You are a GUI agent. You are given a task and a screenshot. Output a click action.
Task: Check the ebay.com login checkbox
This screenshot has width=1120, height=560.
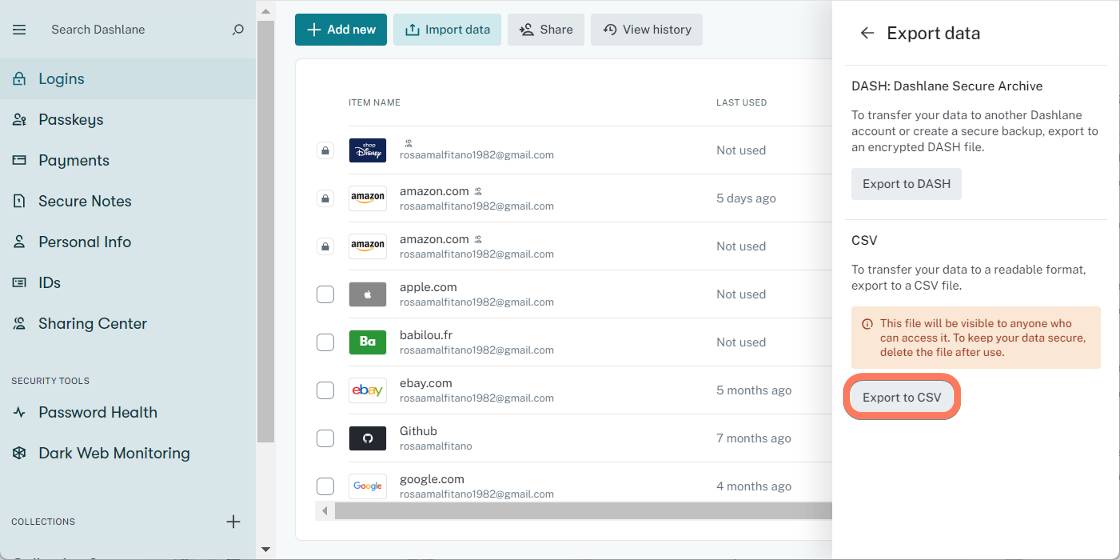click(x=325, y=390)
